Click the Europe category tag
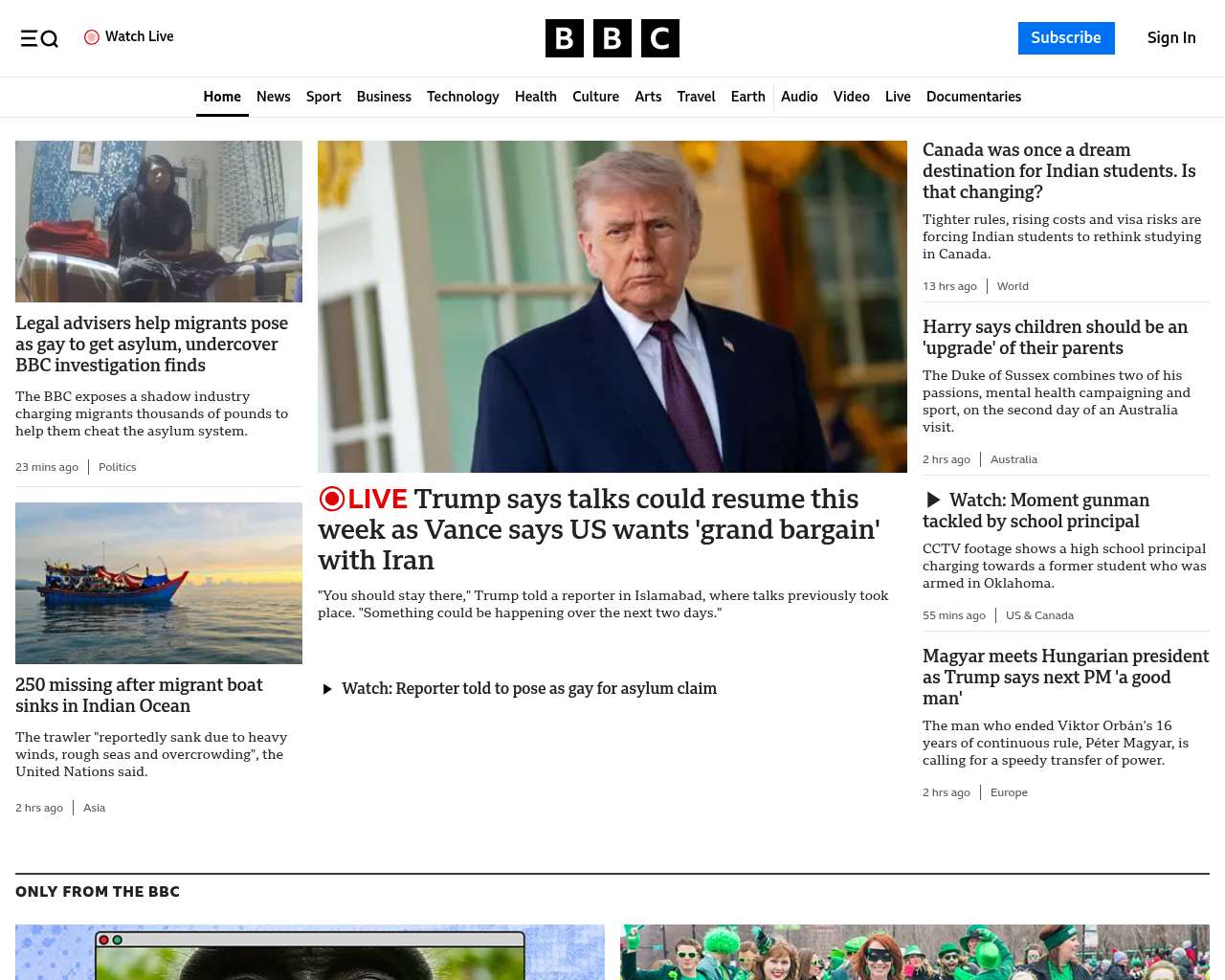The width and height of the screenshot is (1225, 980). click(x=1009, y=792)
